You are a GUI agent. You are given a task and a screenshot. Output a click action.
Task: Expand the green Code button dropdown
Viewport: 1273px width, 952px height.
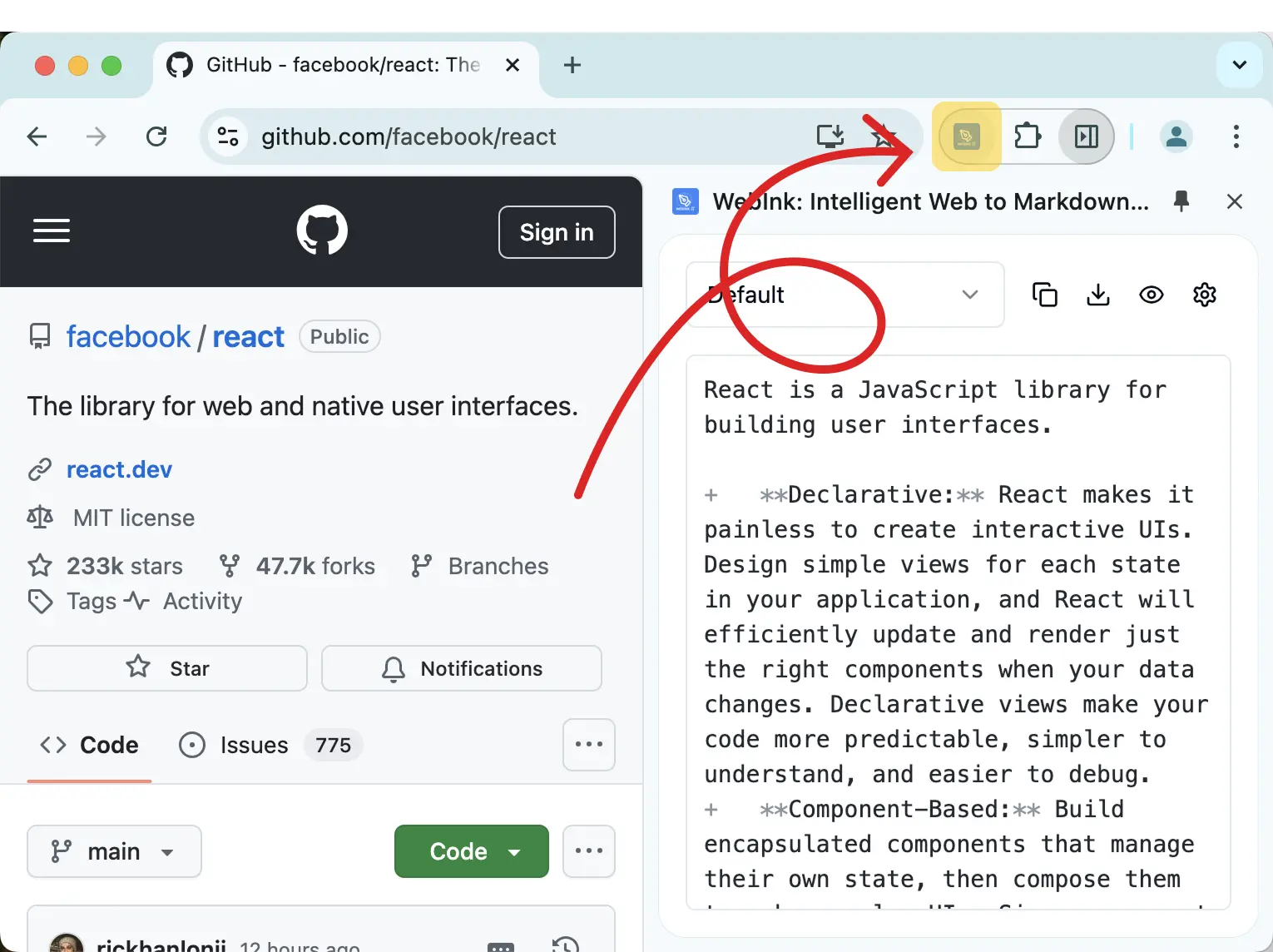(x=515, y=850)
